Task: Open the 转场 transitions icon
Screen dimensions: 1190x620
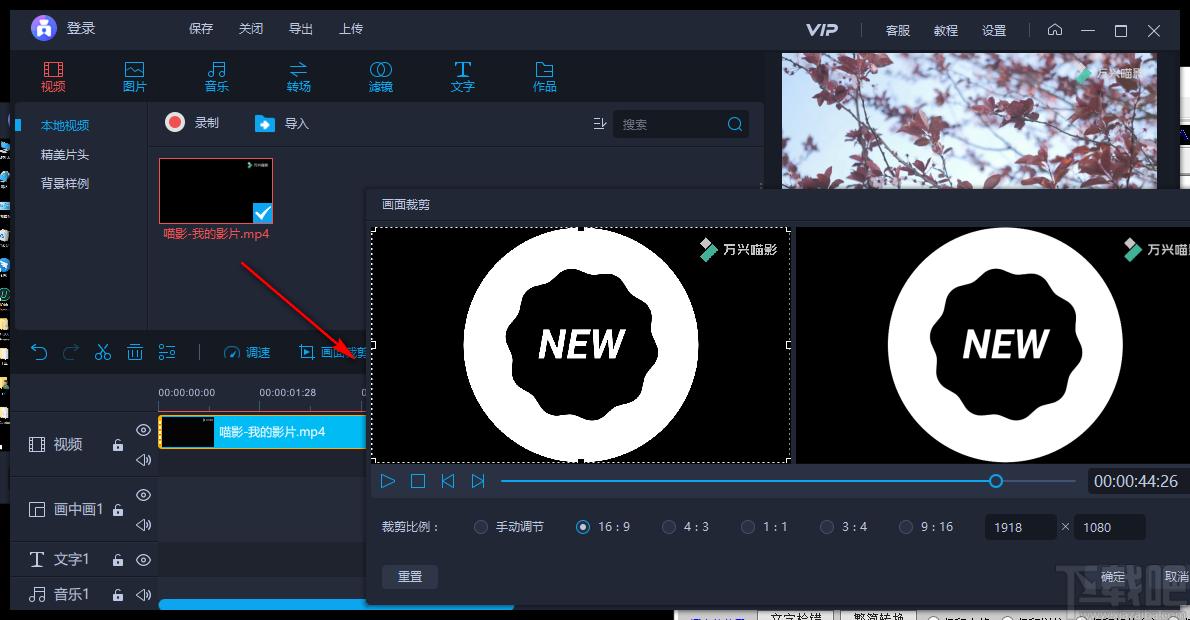Action: 298,70
